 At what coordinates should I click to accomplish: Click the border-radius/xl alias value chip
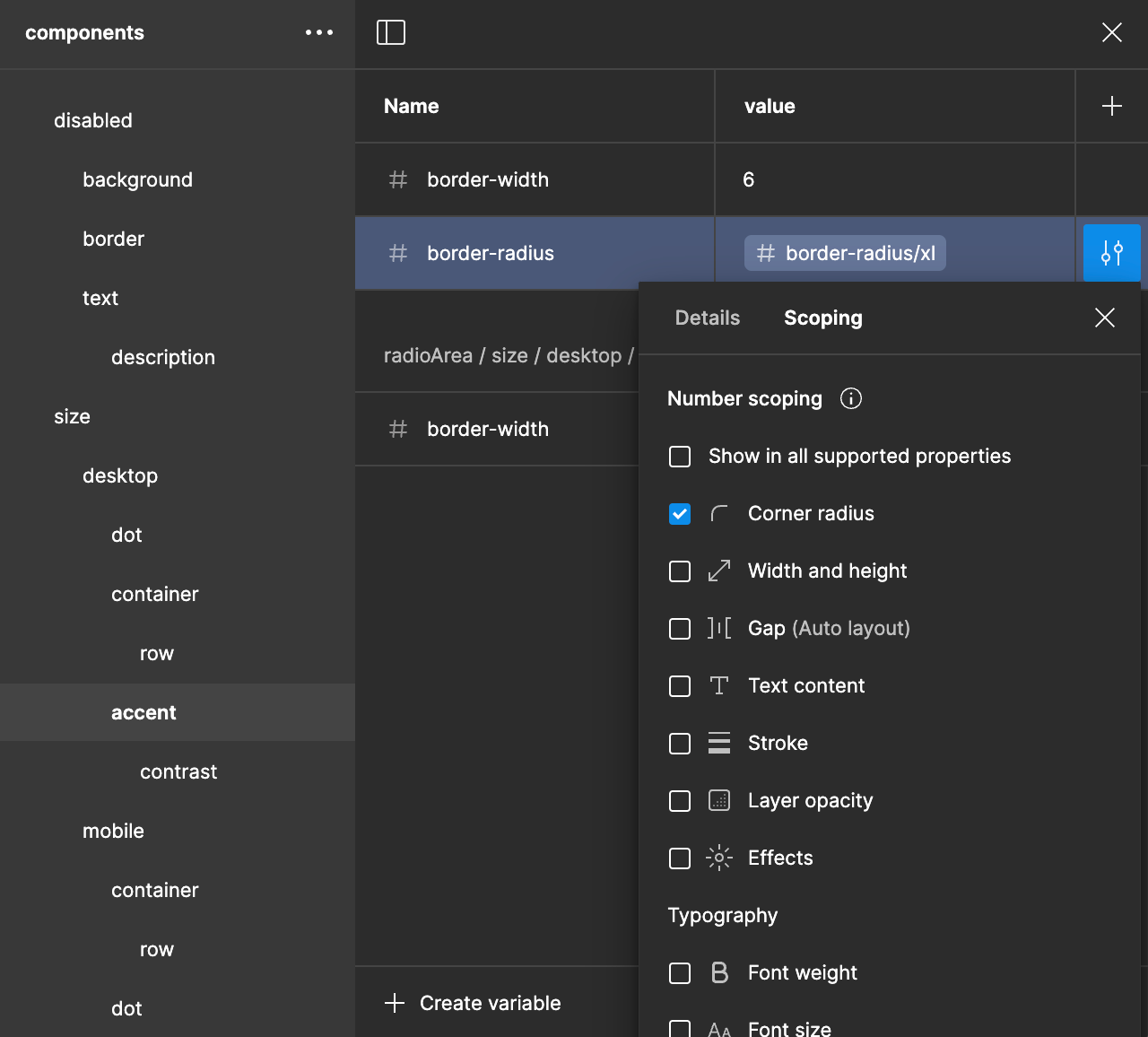pyautogui.click(x=845, y=253)
